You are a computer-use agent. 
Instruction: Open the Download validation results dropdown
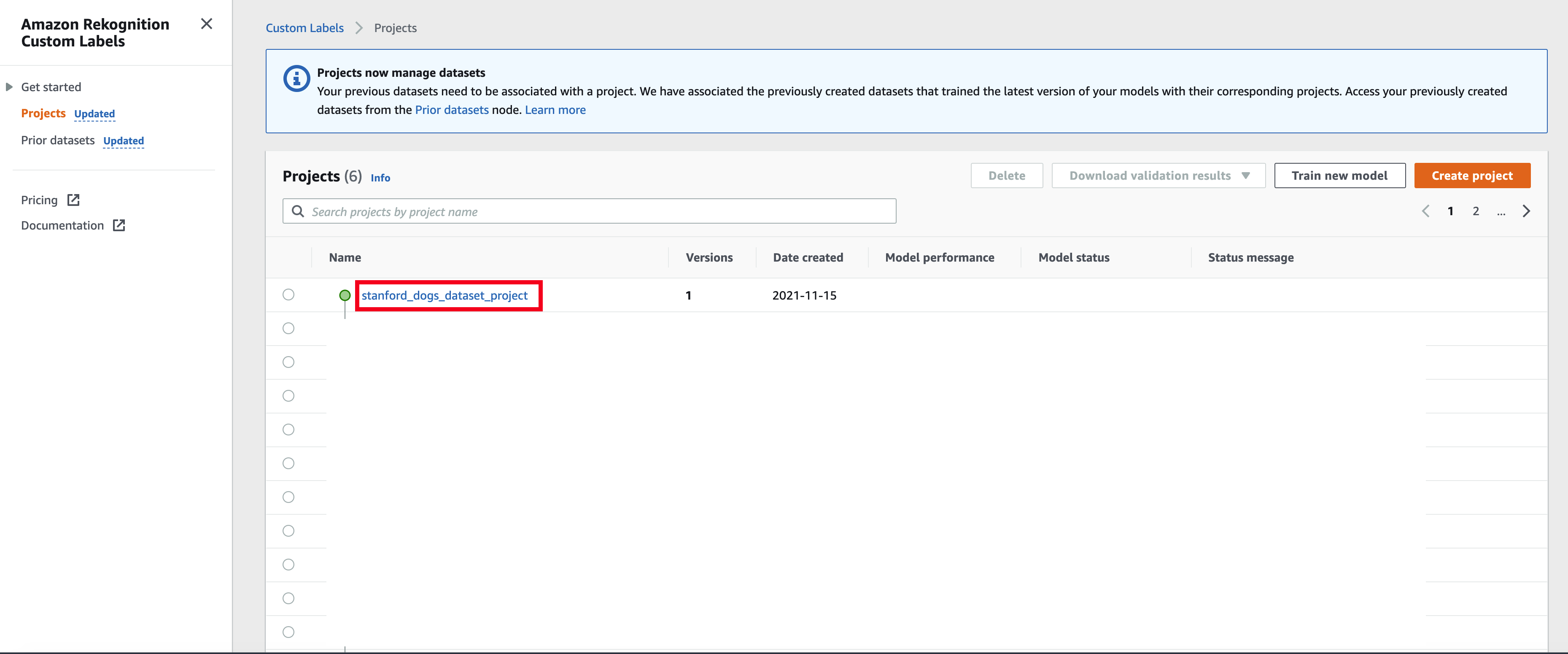click(1158, 176)
